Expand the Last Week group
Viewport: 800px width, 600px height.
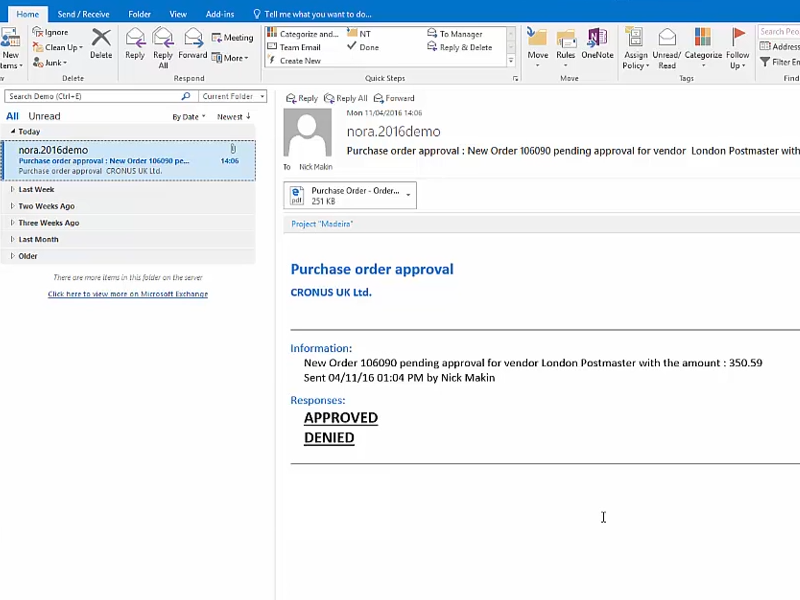click(13, 189)
